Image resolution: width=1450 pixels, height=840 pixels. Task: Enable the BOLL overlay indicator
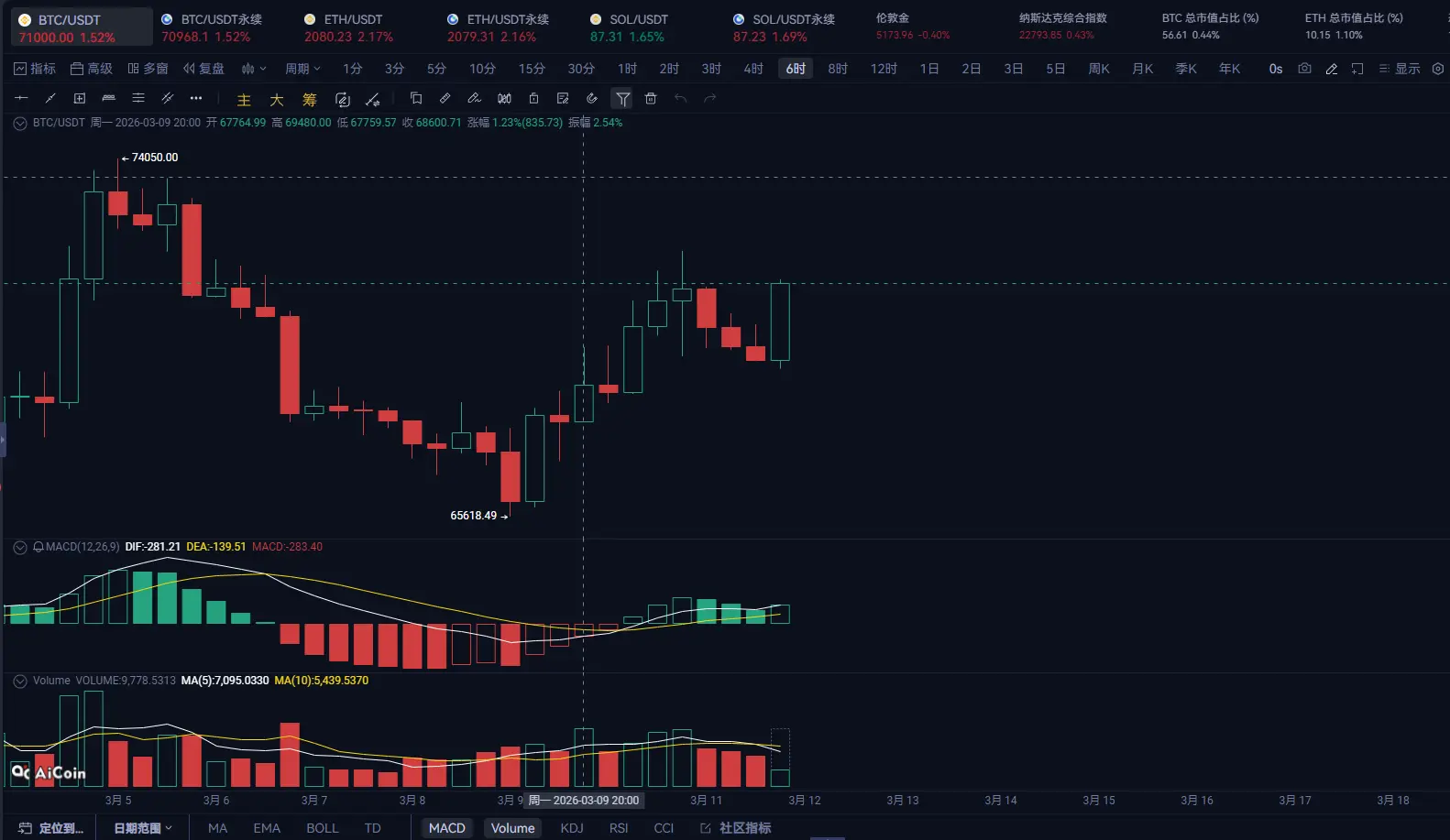coord(323,828)
